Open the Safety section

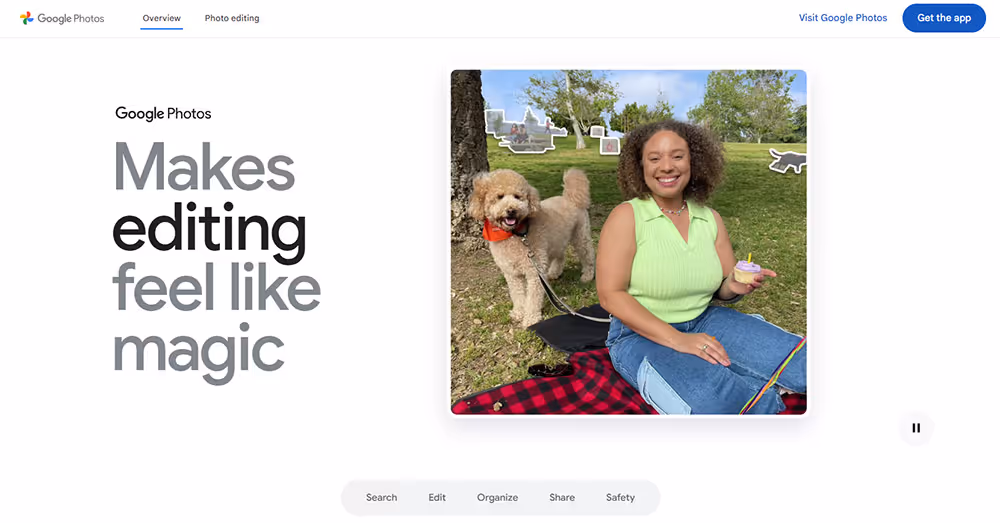[620, 497]
